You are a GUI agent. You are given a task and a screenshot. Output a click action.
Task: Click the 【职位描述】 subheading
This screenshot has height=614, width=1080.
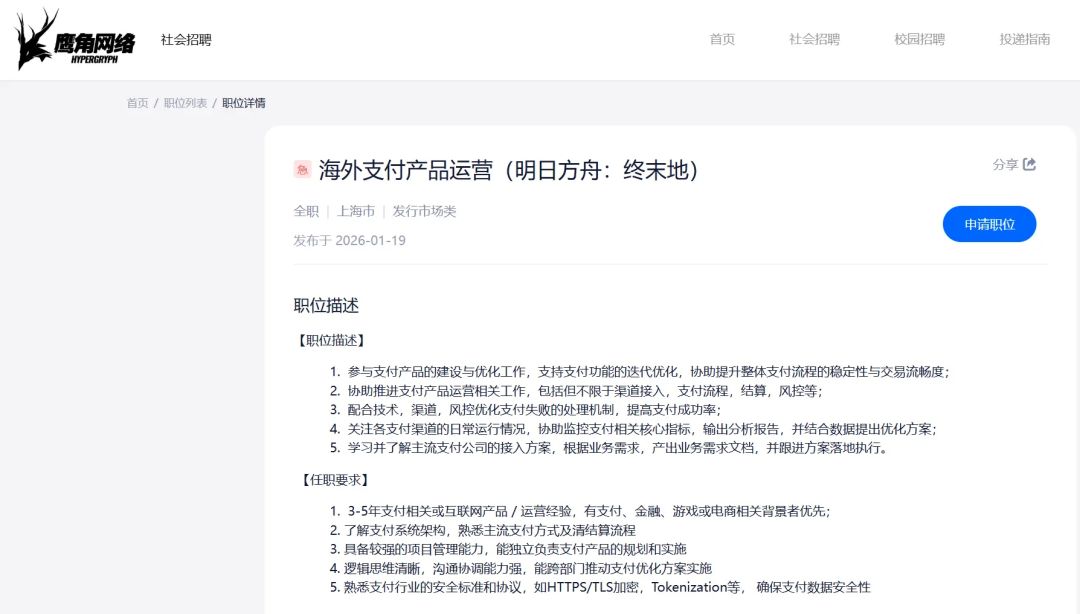pos(331,340)
